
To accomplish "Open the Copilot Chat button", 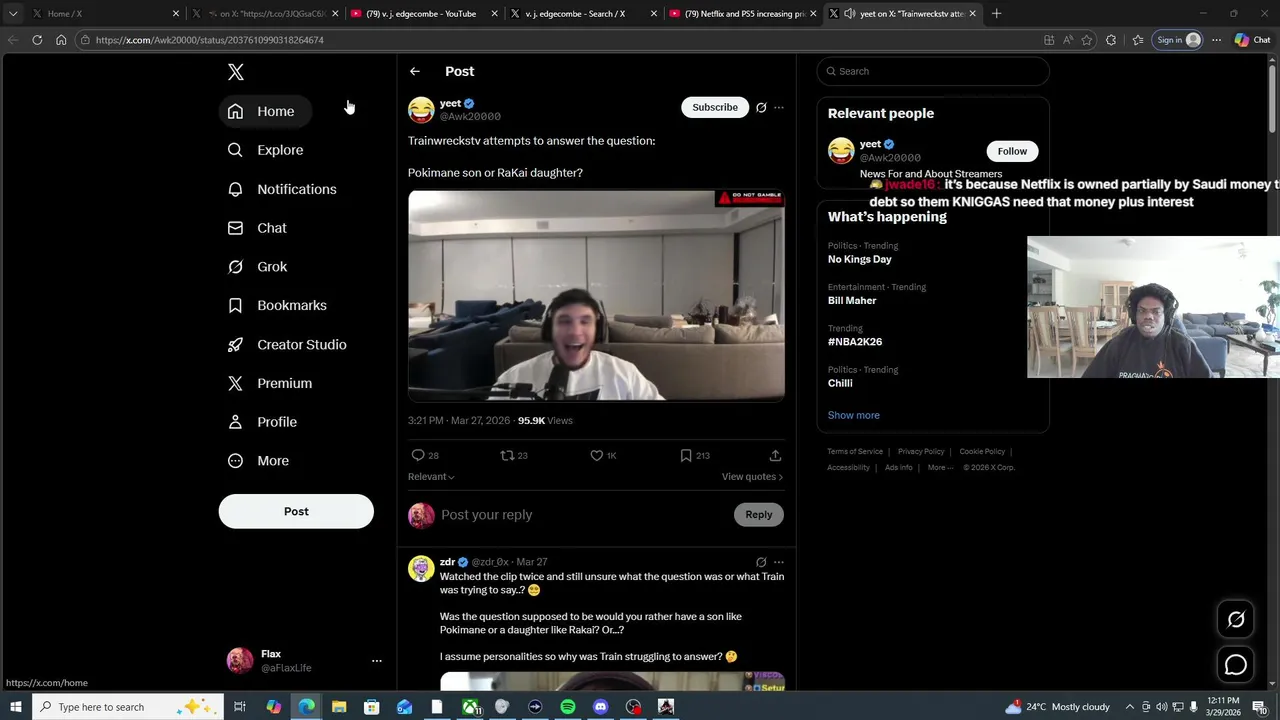I will pos(1253,40).
